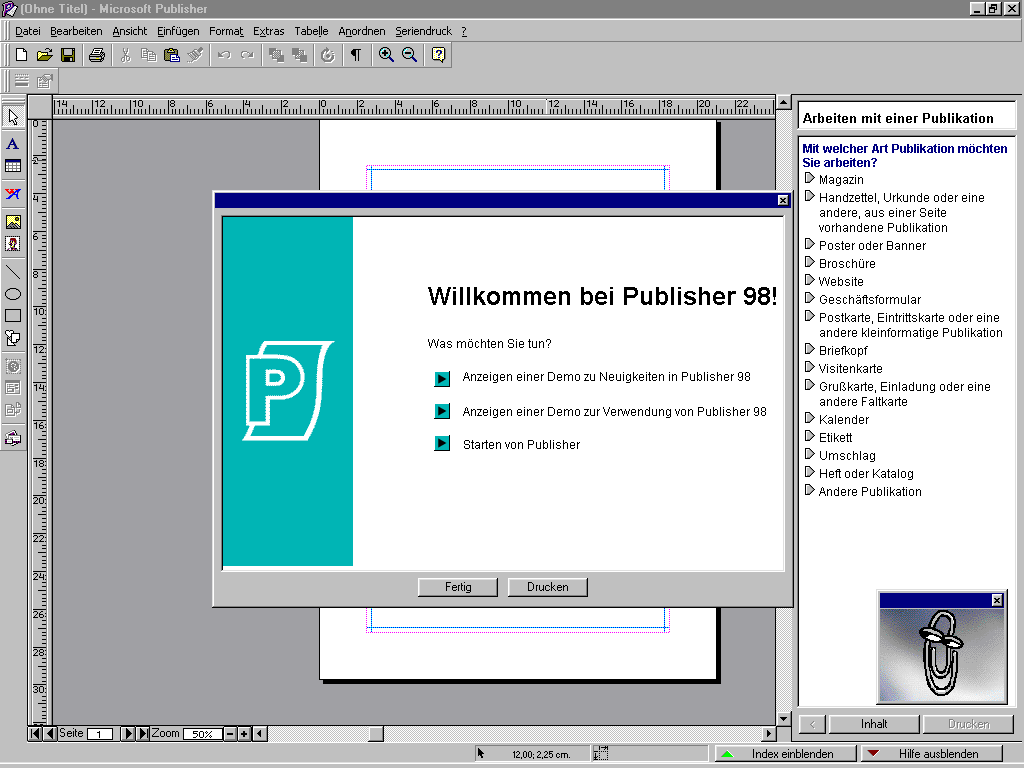
Task: Click the Fertig button
Action: (457, 587)
